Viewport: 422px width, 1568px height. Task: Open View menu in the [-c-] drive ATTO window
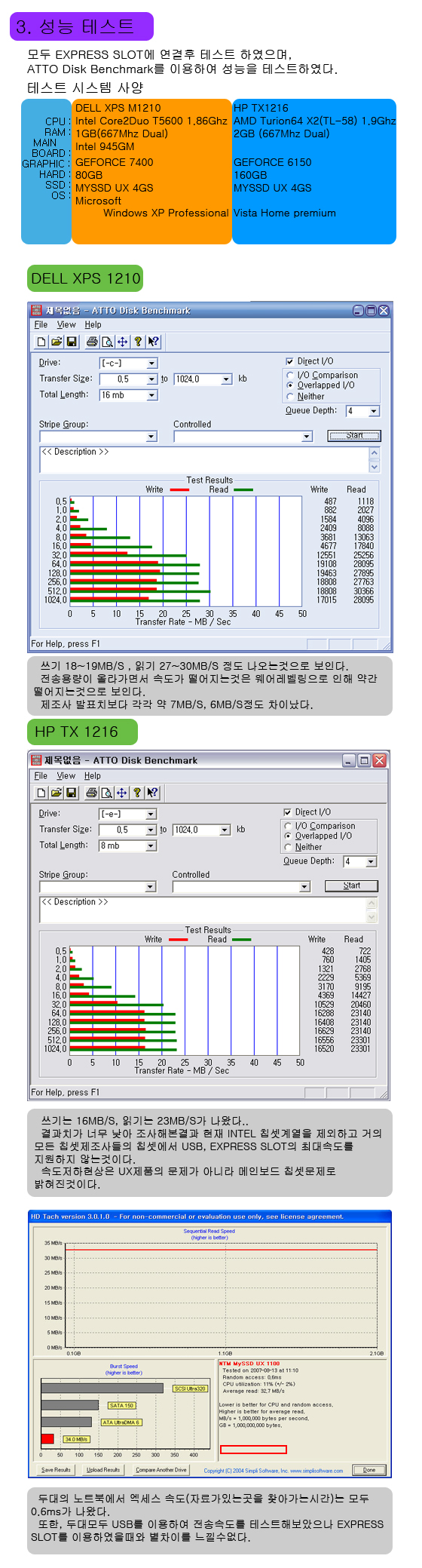[x=66, y=325]
